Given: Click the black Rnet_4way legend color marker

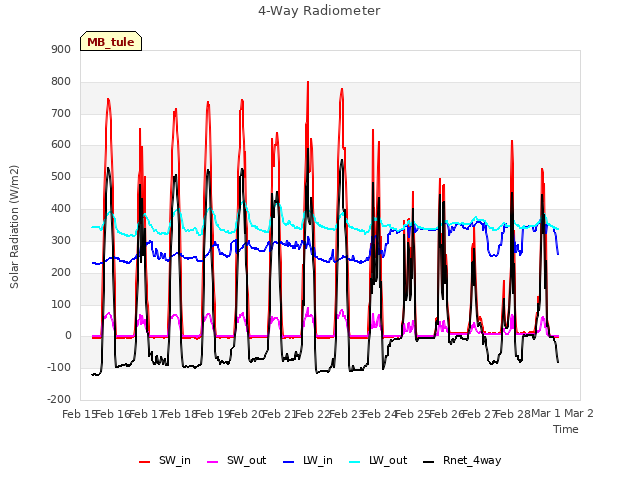Looking at the screenshot, I should coord(429,462).
